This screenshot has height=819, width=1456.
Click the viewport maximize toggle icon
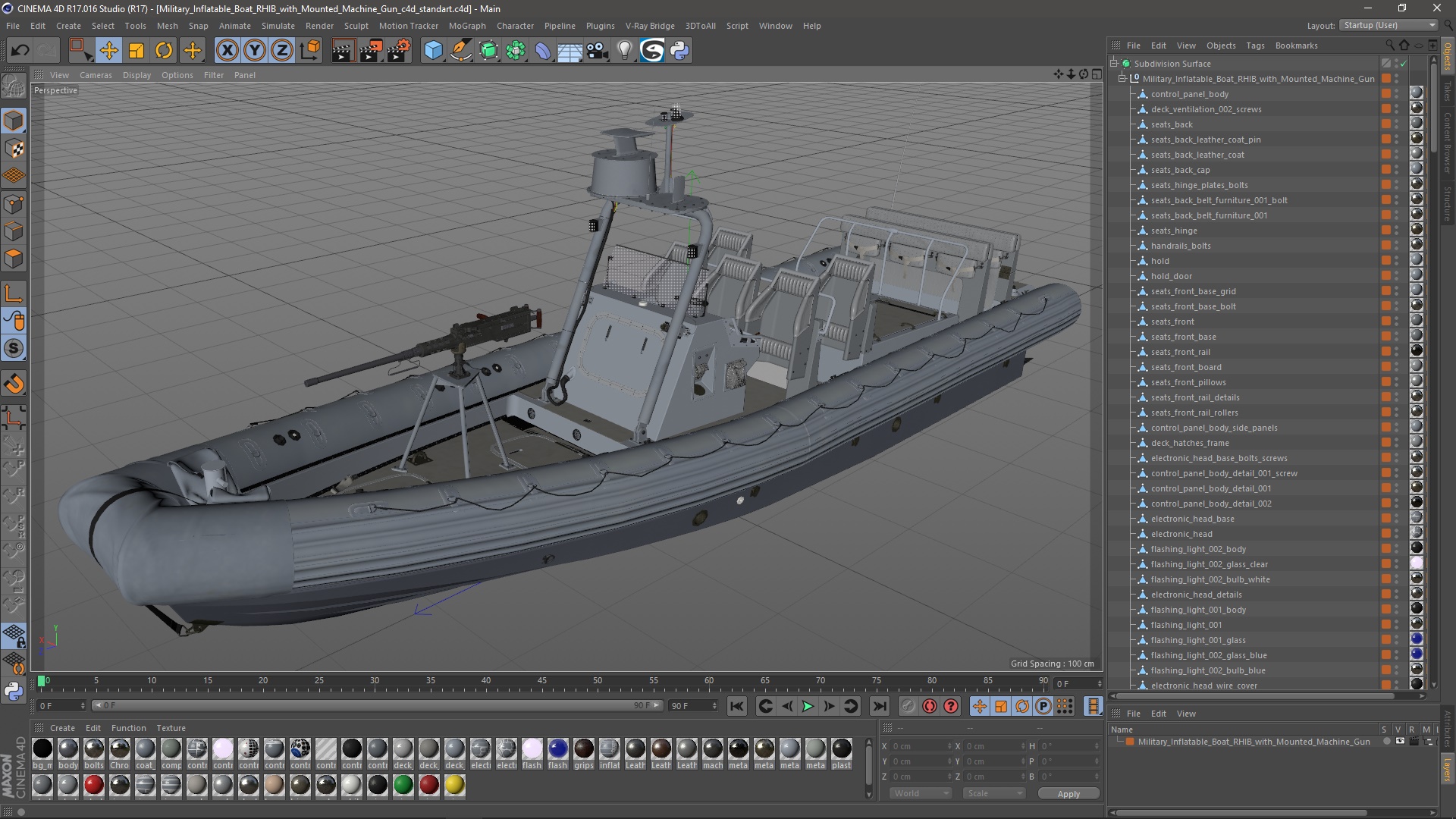1097,74
